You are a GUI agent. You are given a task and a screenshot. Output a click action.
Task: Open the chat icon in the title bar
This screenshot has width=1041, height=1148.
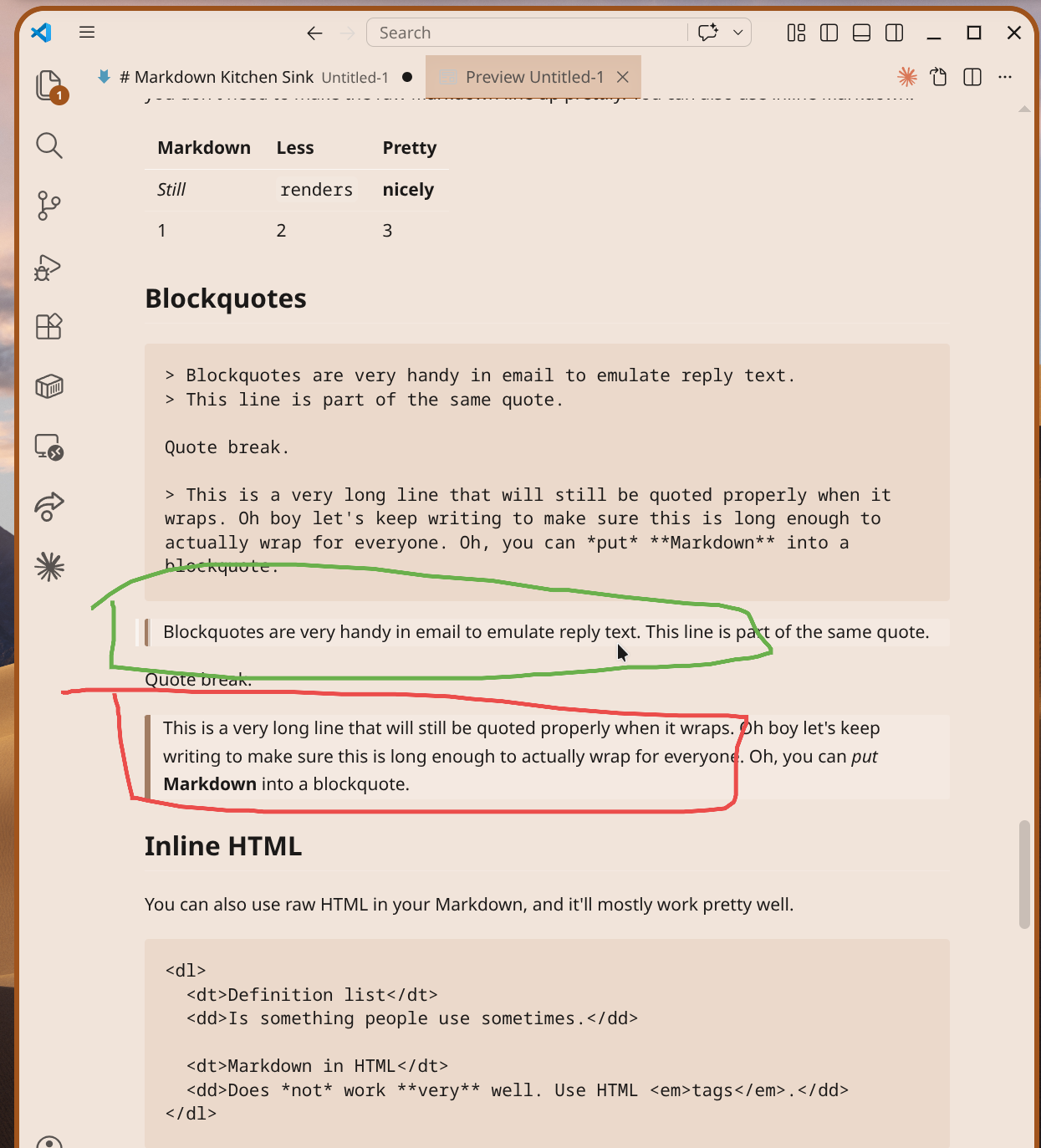click(708, 33)
